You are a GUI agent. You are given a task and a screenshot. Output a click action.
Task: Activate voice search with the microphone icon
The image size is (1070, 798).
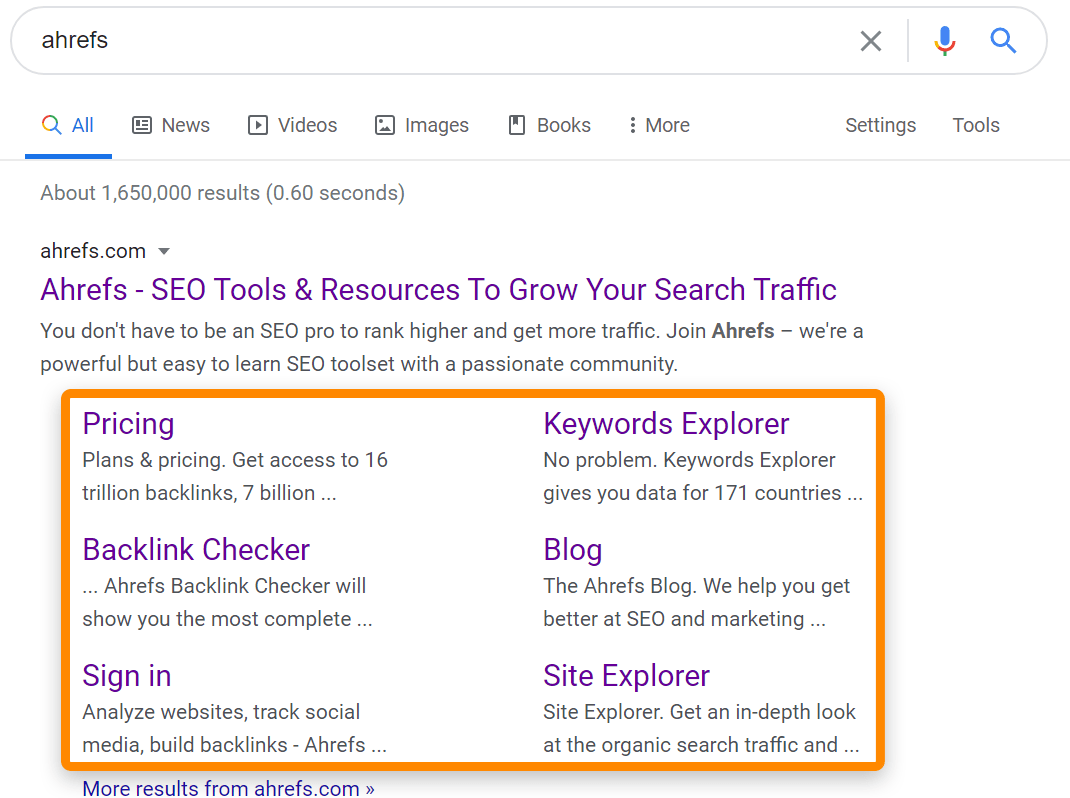(944, 41)
